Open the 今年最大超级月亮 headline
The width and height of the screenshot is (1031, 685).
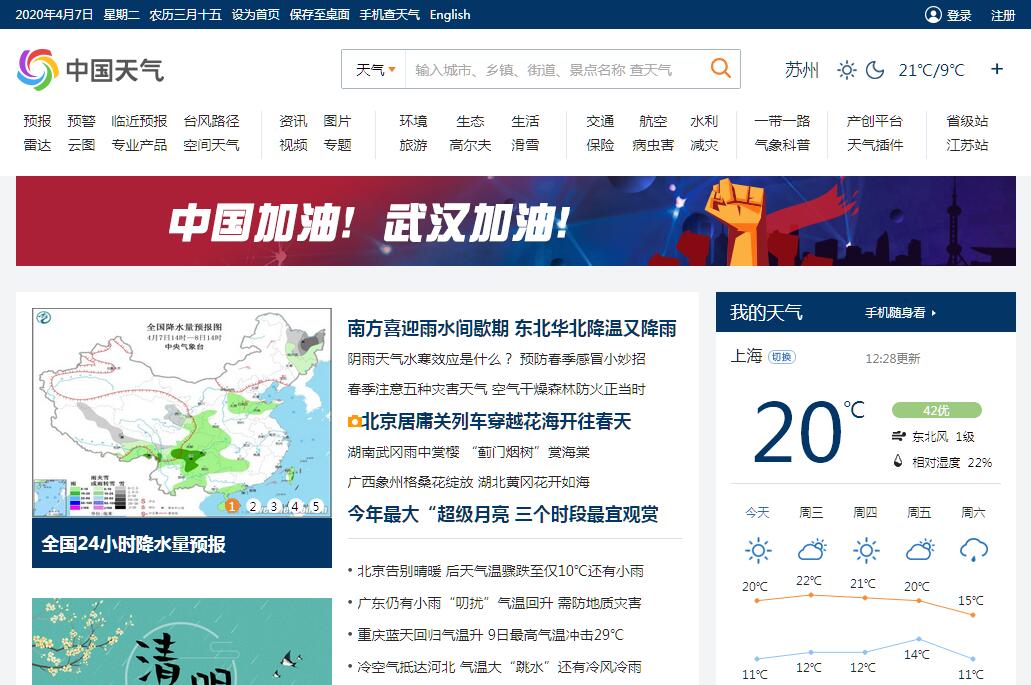click(502, 515)
